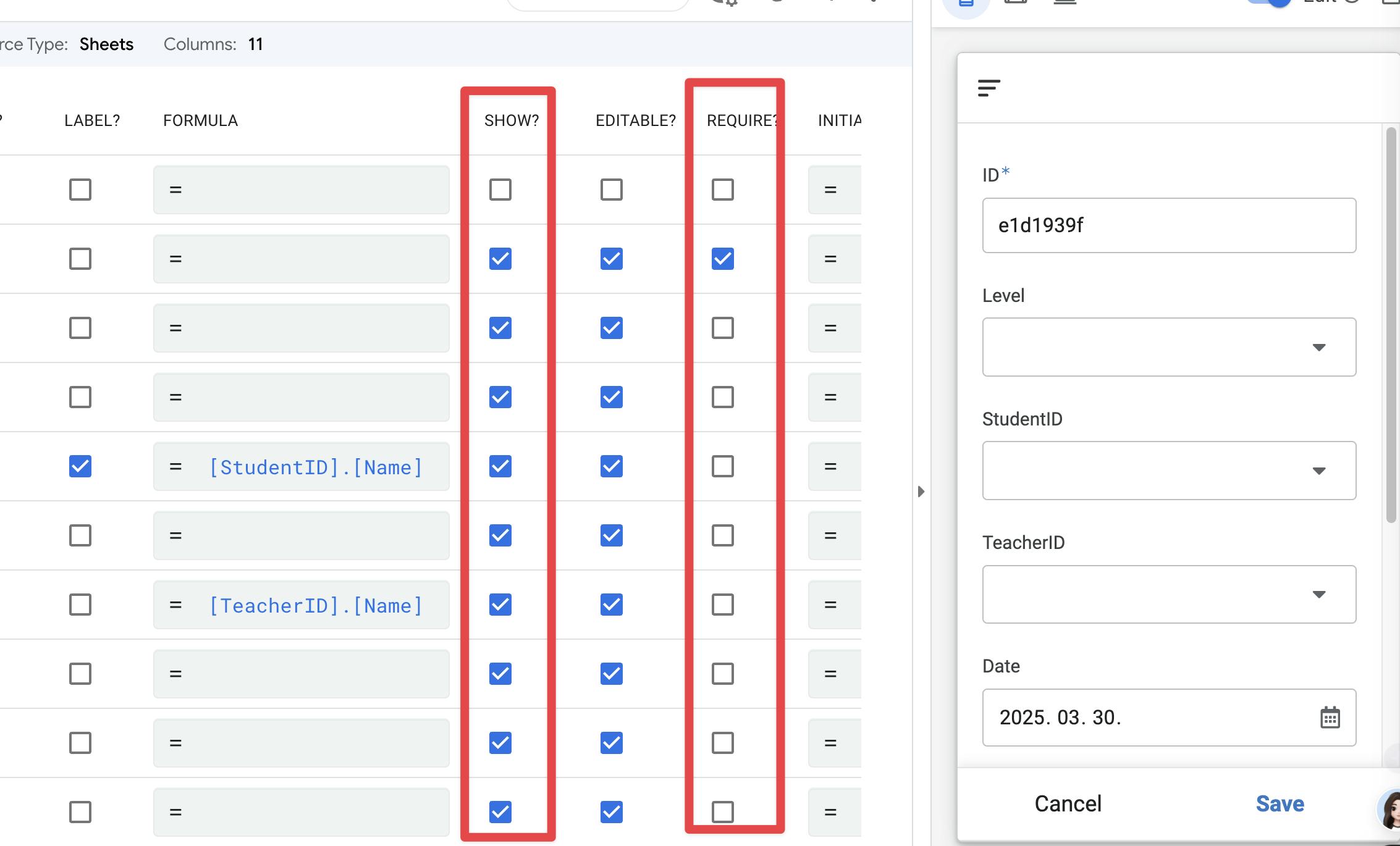Screen dimensions: 1400x846
Task: Uncheck LABEL? in the [StudentID].[Name] row
Action: click(80, 466)
